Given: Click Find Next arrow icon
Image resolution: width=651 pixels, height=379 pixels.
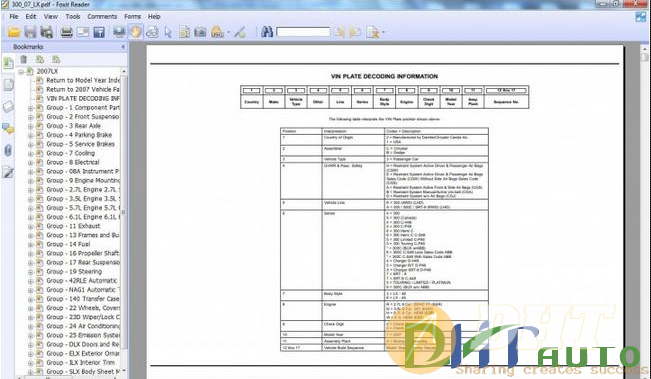Looking at the screenshot, I should [355, 32].
